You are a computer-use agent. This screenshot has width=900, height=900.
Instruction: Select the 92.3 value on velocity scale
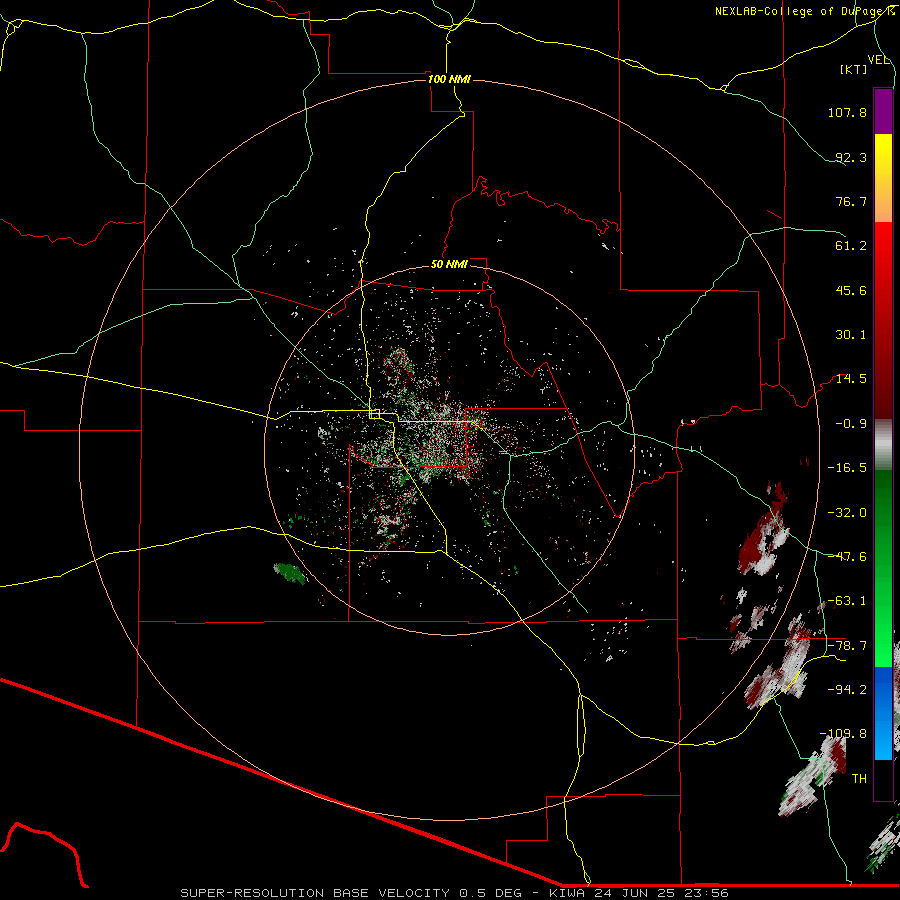pos(851,157)
